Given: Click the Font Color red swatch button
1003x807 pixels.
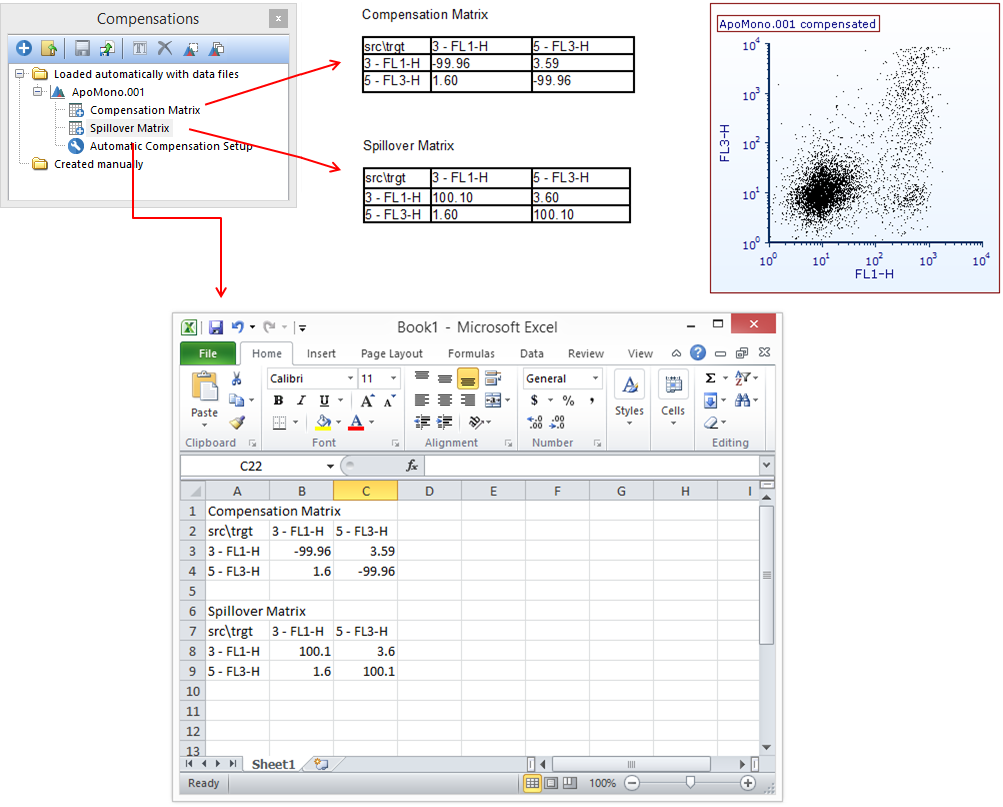Looking at the screenshot, I should (x=355, y=423).
